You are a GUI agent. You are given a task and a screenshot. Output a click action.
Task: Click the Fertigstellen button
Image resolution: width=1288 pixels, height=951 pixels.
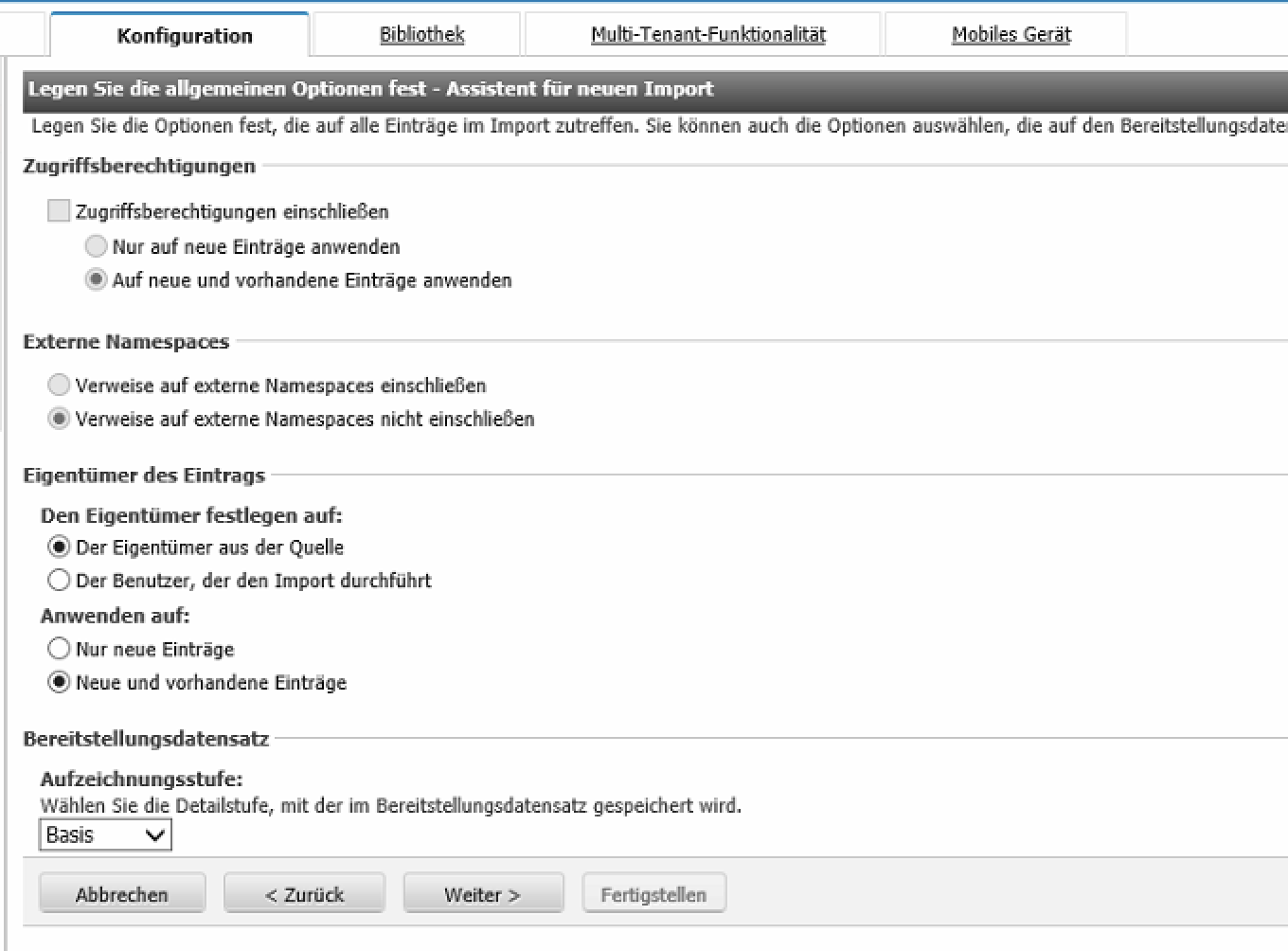click(653, 894)
